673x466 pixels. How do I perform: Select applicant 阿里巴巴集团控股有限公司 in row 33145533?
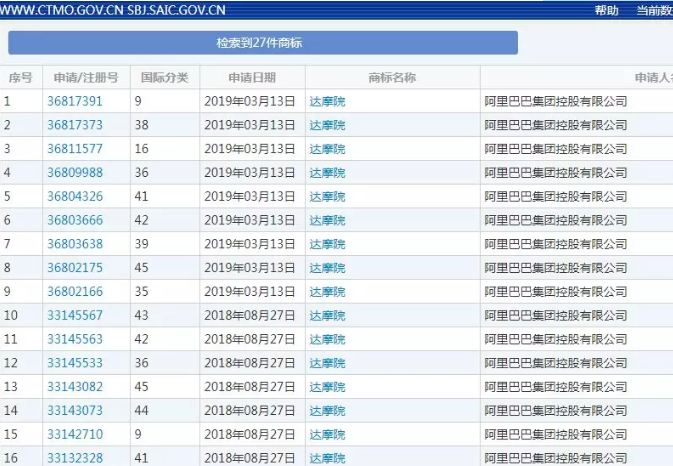click(x=556, y=363)
